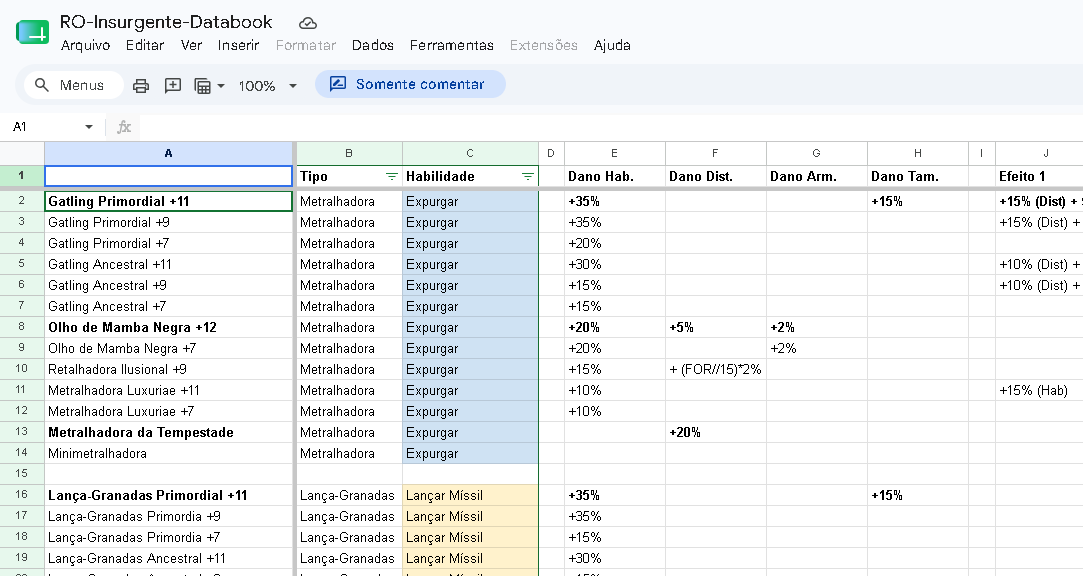Select cell Gatling Primordial +9
1083x576 pixels.
tap(169, 222)
